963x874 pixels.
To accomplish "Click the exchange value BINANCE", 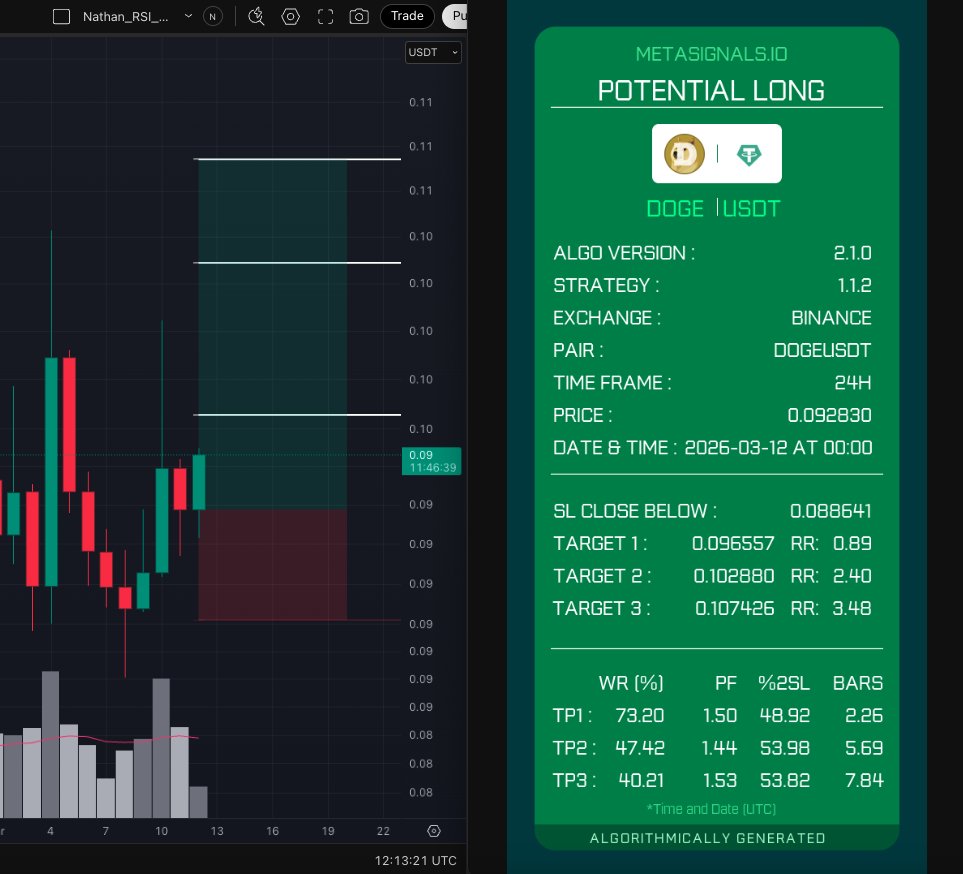I will [831, 318].
